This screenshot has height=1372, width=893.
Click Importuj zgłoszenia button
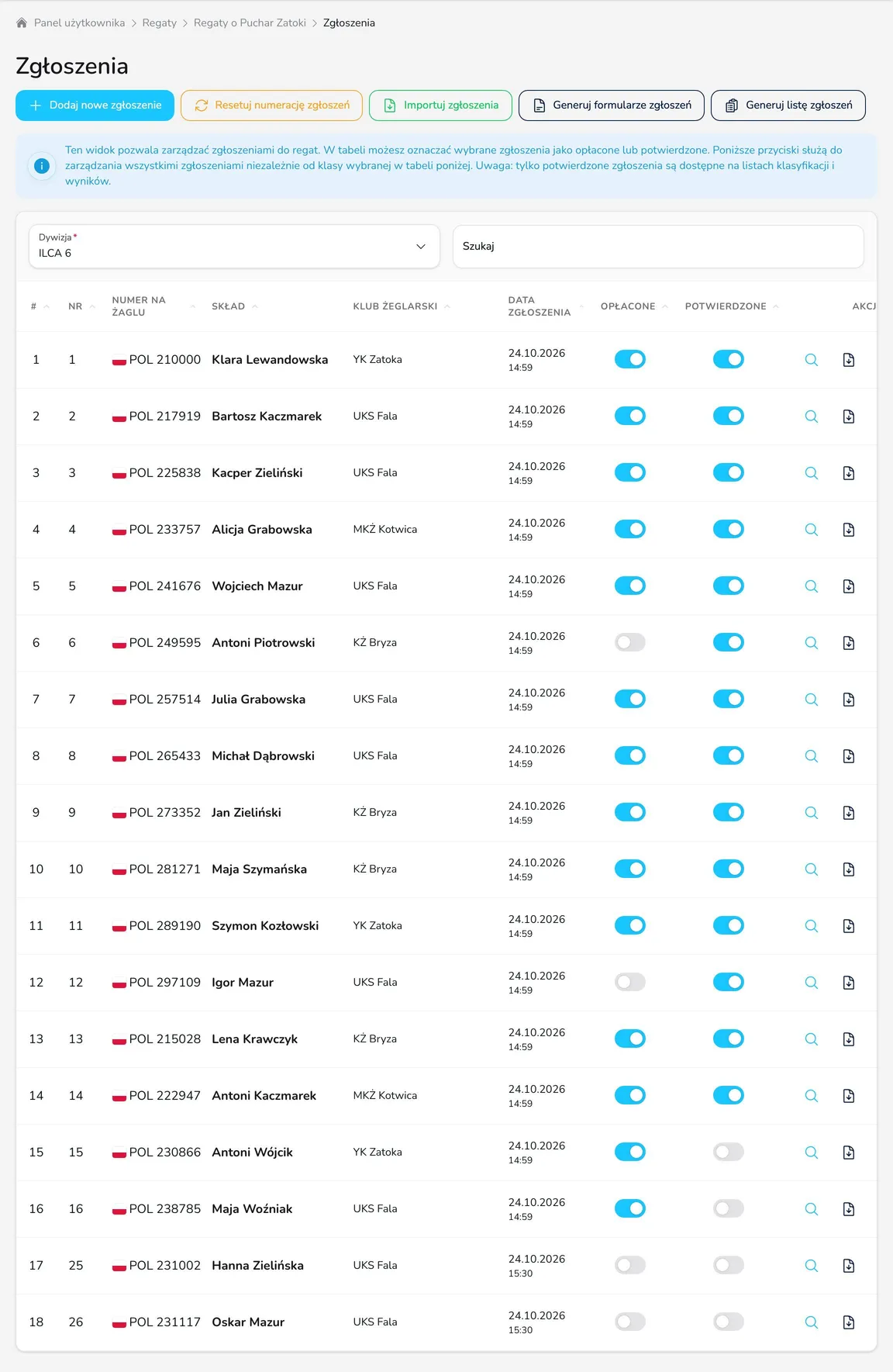point(441,105)
